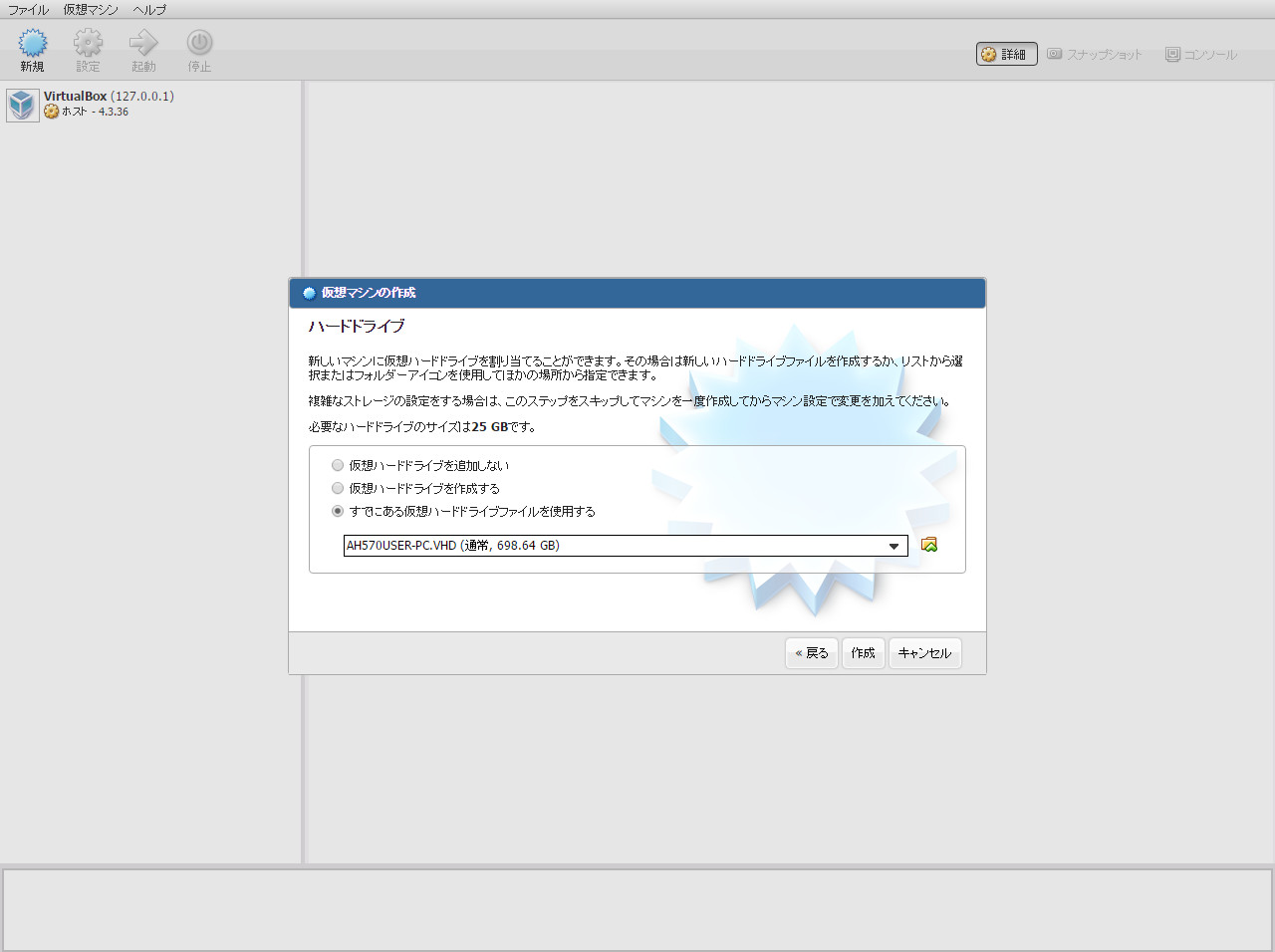1275x952 pixels.
Task: Select すでにある仮想ハードドライブファイルを使用する option
Action: [x=338, y=511]
